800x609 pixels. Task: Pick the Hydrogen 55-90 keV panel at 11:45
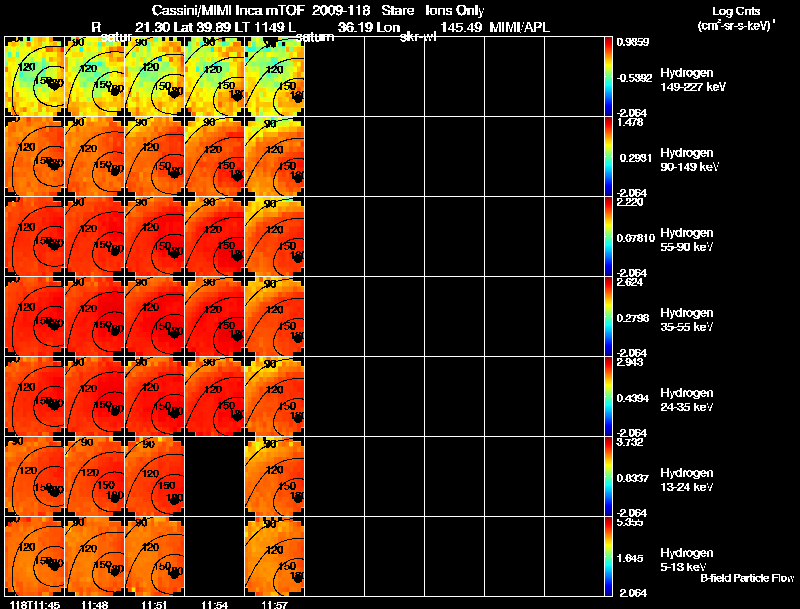point(35,237)
